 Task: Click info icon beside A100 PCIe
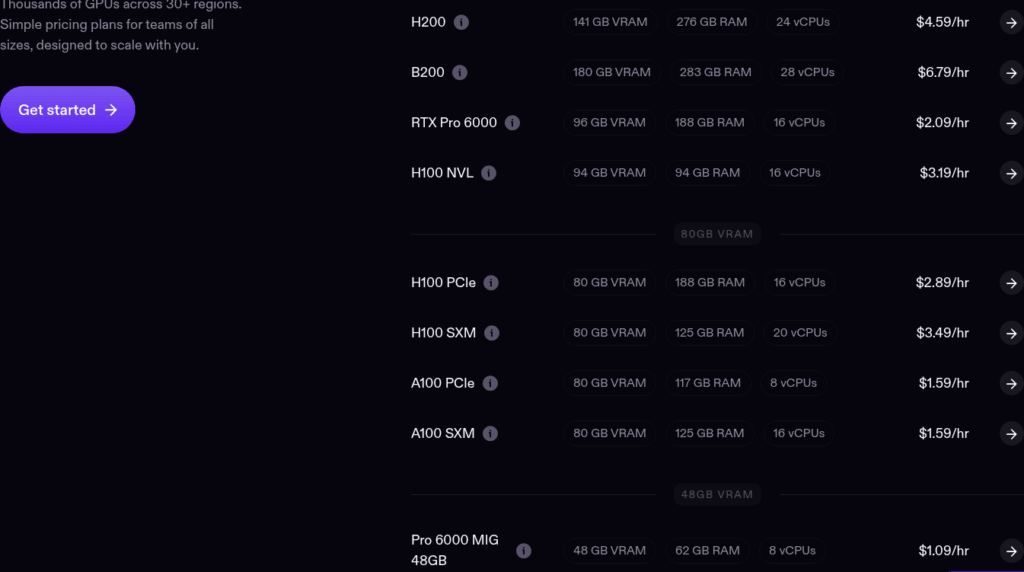[x=490, y=383]
